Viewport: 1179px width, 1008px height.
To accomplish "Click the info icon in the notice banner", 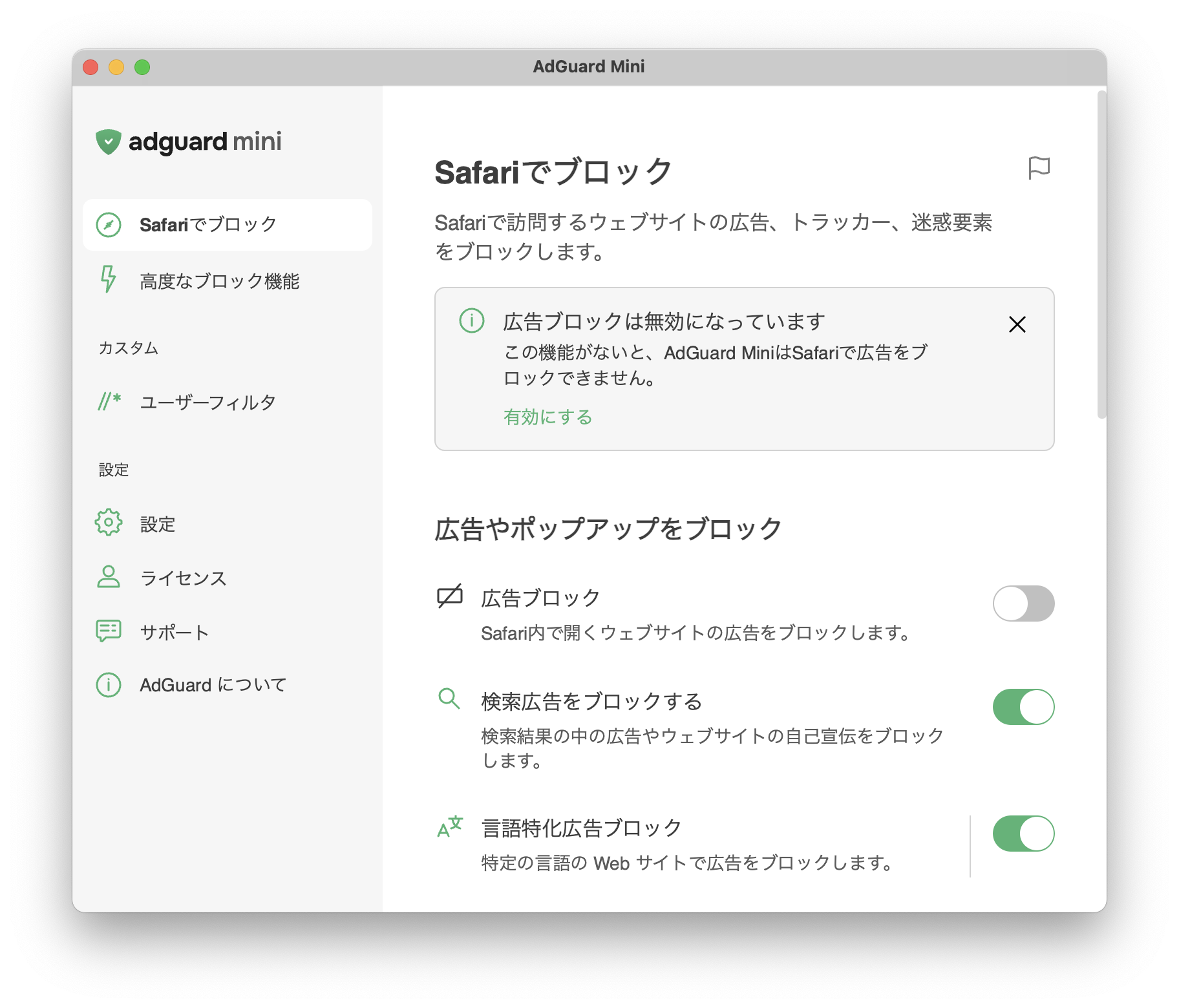I will (x=472, y=320).
